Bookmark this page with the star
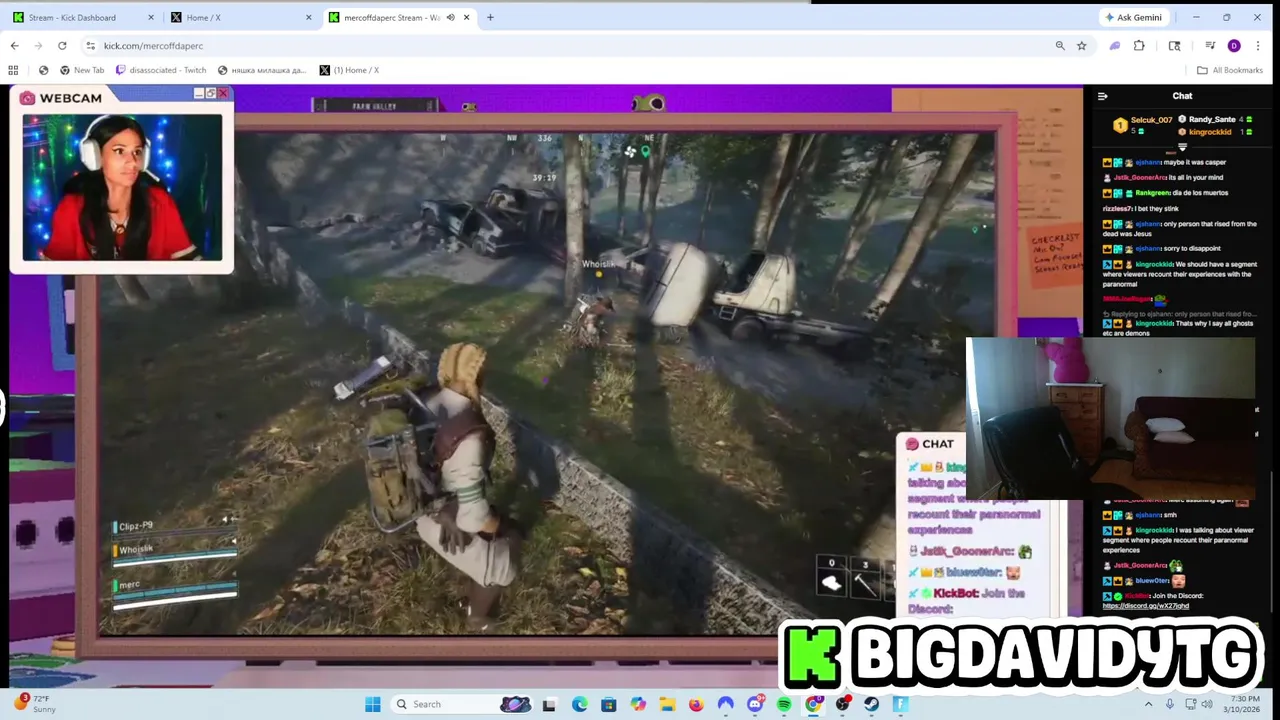 [1081, 45]
